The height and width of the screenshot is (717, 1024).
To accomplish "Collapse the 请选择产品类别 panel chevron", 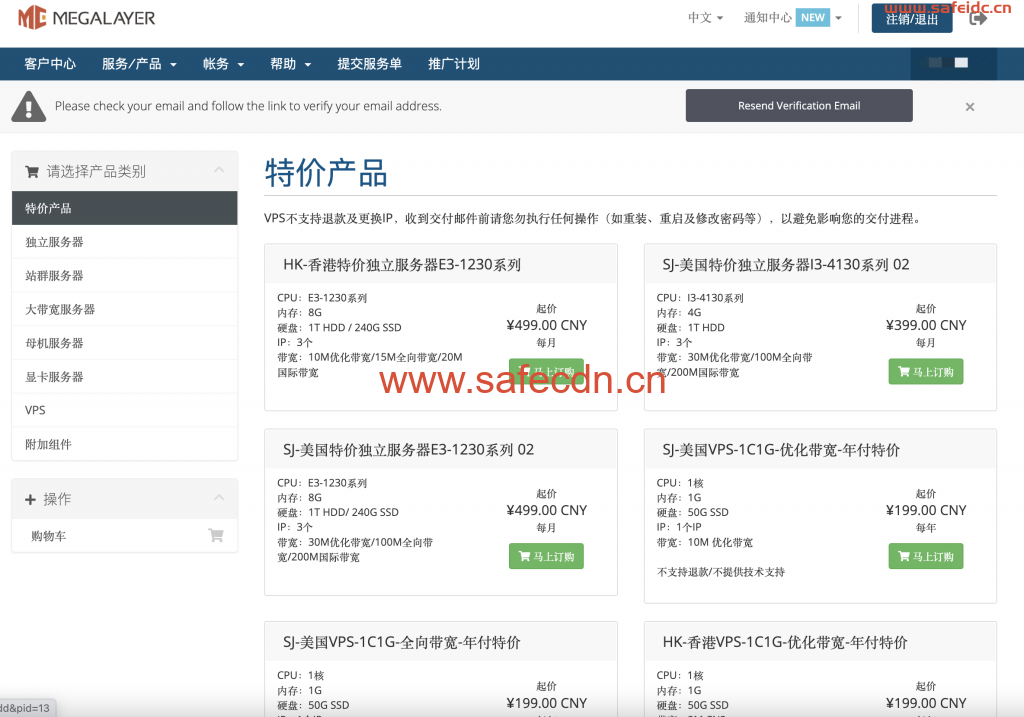I will [219, 170].
